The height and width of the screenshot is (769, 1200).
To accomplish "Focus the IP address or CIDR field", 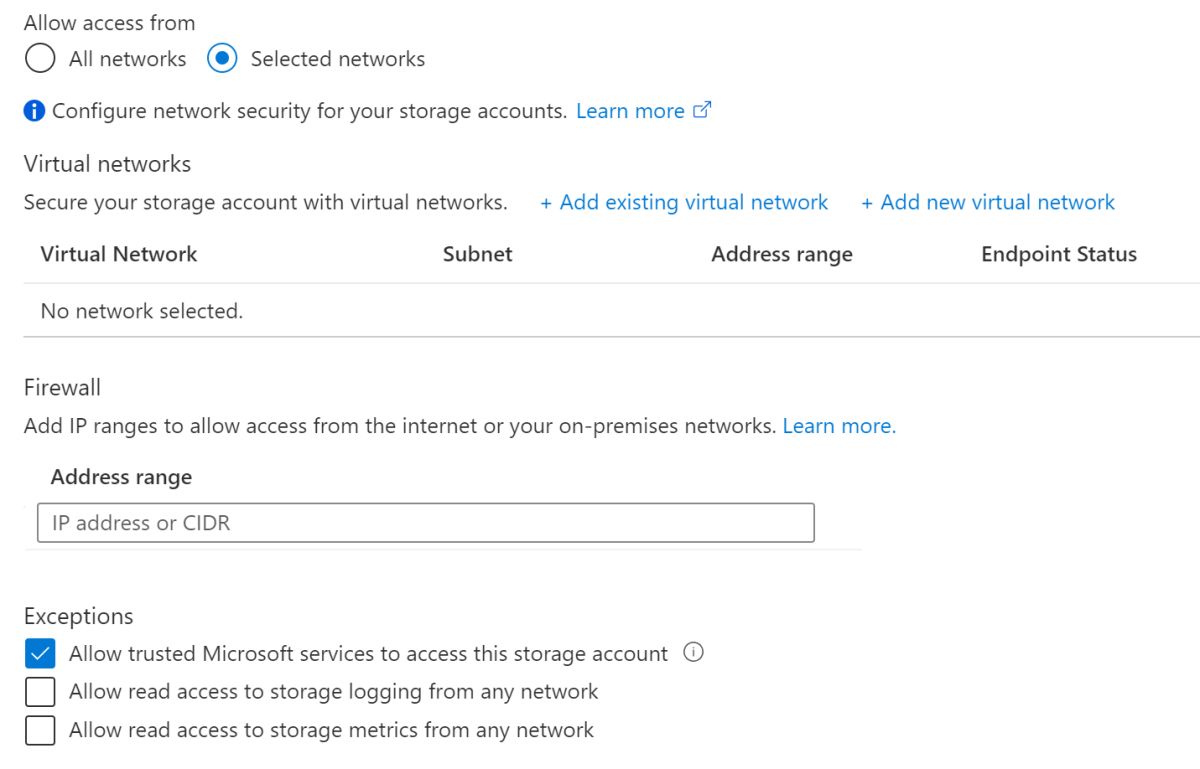I will 425,523.
